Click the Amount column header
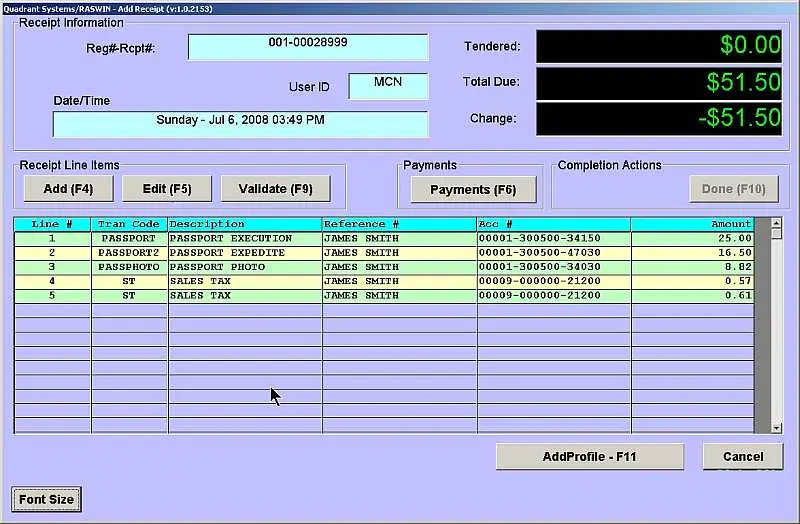The width and height of the screenshot is (800, 524). point(692,224)
